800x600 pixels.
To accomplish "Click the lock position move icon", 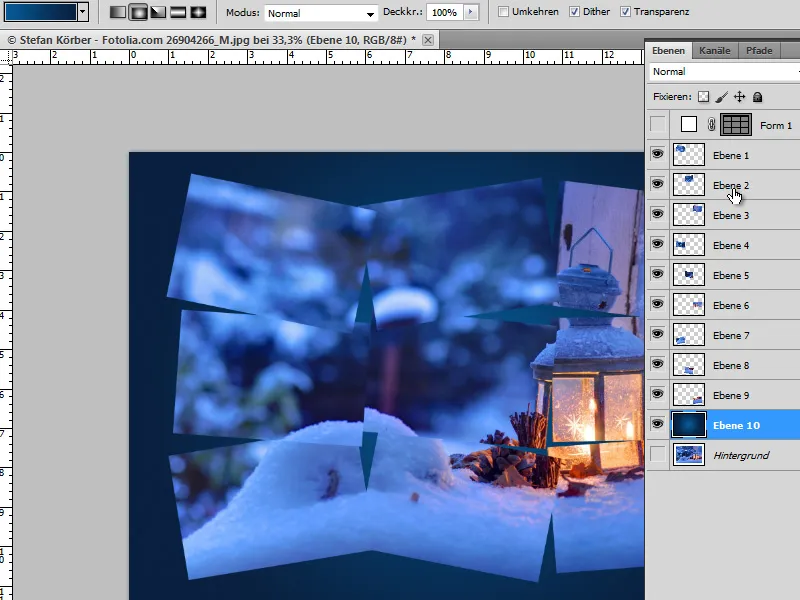I will click(740, 97).
